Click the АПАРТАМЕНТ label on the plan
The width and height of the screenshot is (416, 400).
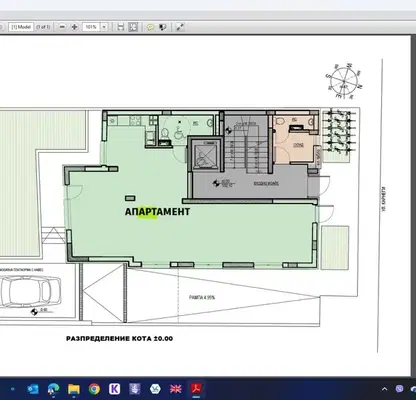click(157, 212)
